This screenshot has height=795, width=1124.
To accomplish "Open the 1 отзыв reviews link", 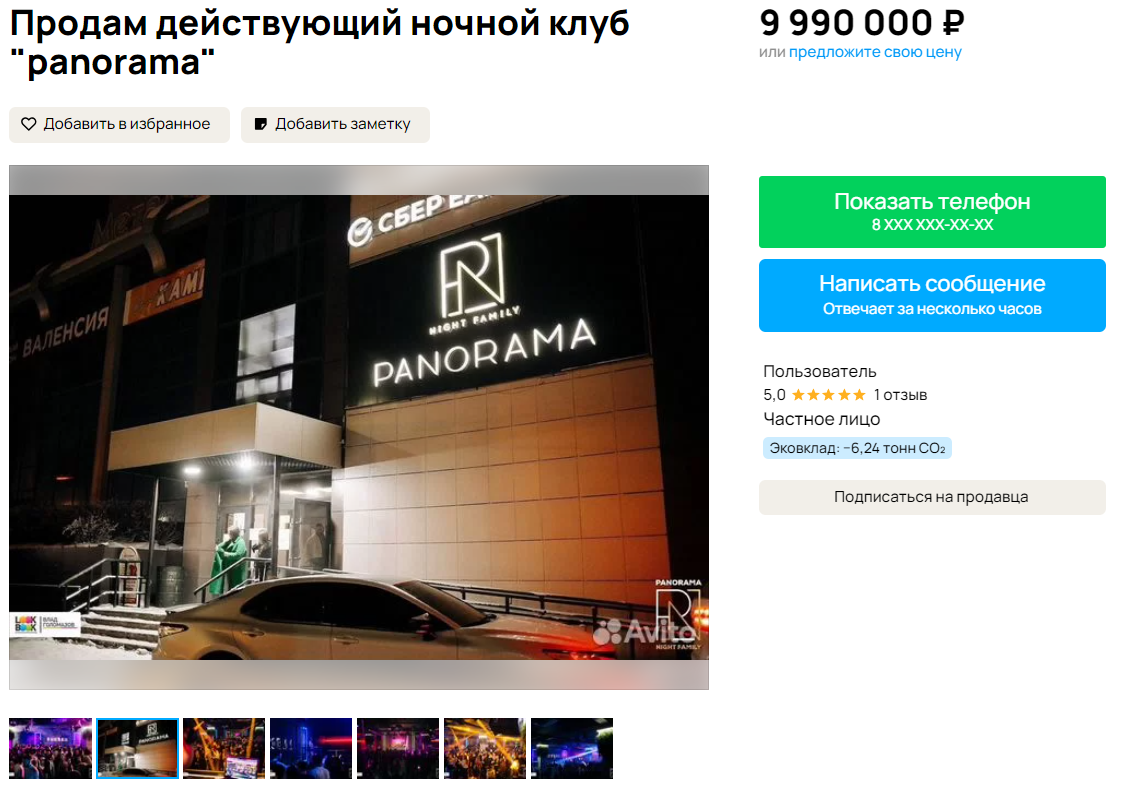I will pyautogui.click(x=900, y=395).
